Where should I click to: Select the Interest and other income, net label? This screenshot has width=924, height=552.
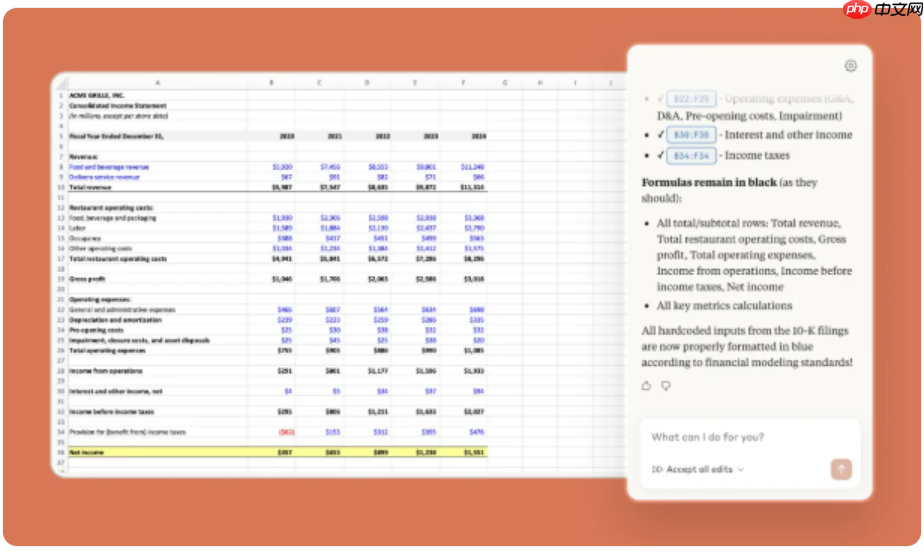(116, 391)
